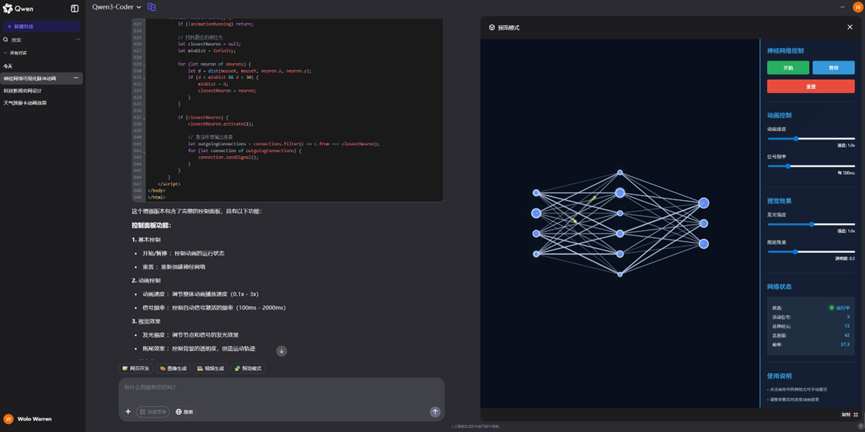865x432 pixels.
Task: Click the Qwen logo in the sidebar
Action: coord(18,8)
